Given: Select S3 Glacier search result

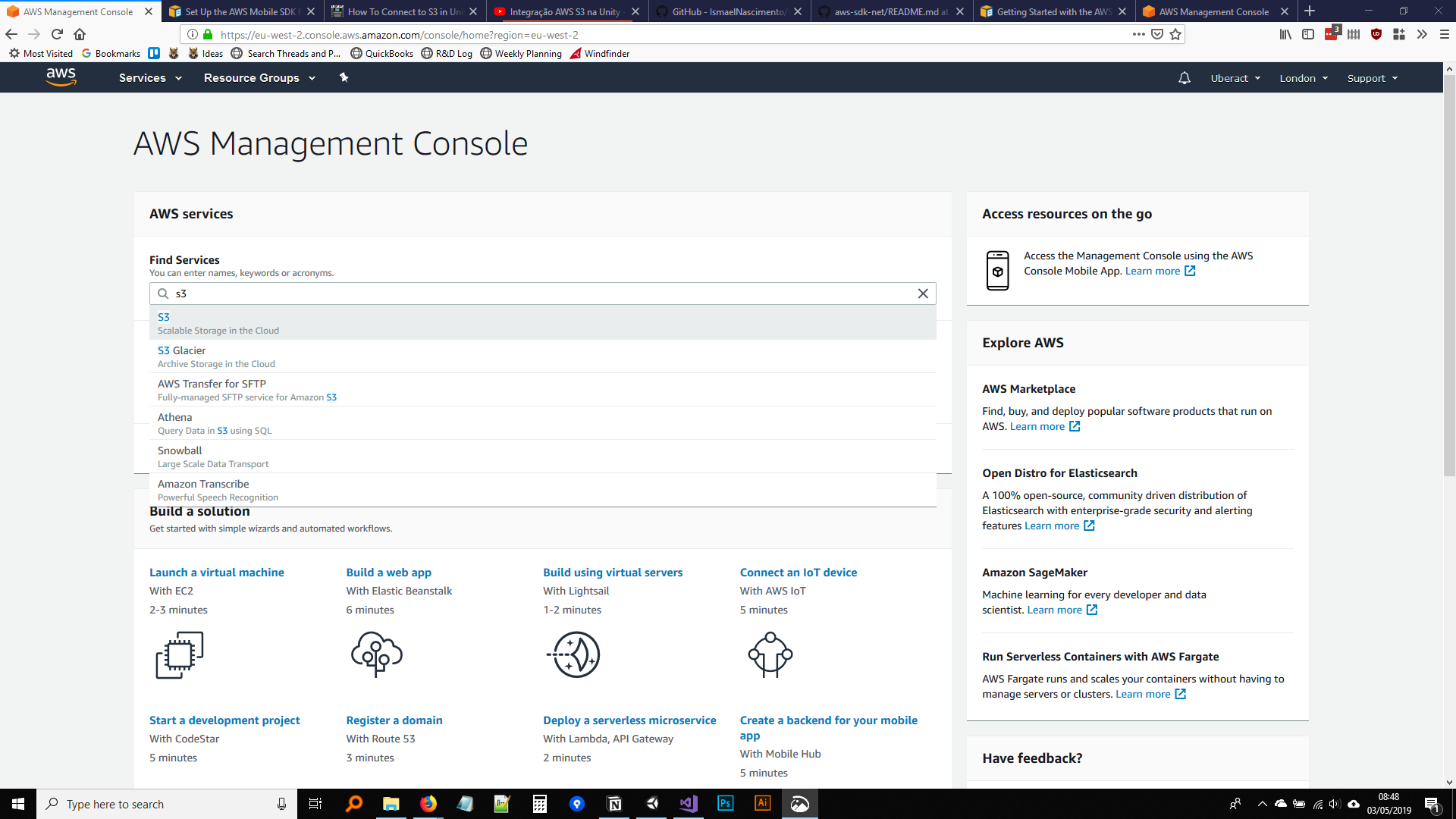Looking at the screenshot, I should tap(542, 356).
